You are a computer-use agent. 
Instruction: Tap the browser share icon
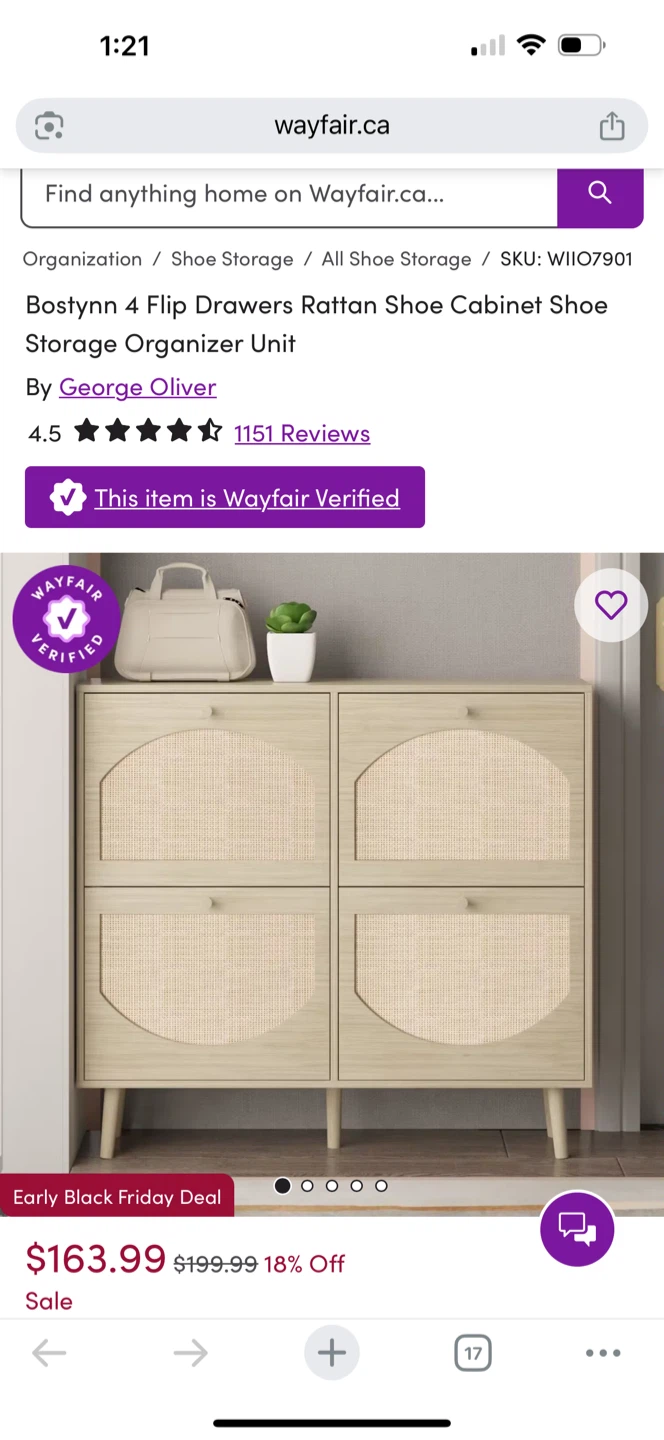[x=612, y=126]
